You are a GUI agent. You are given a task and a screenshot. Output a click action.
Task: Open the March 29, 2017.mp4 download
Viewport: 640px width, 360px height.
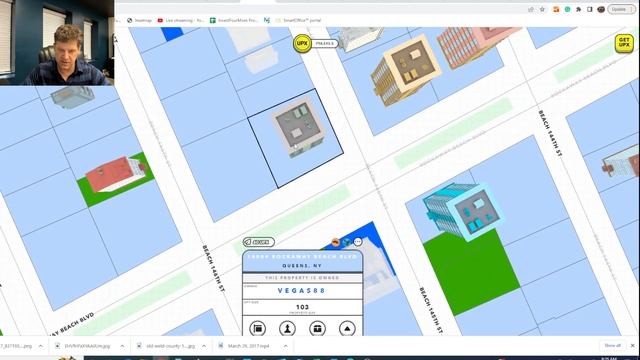pos(248,346)
